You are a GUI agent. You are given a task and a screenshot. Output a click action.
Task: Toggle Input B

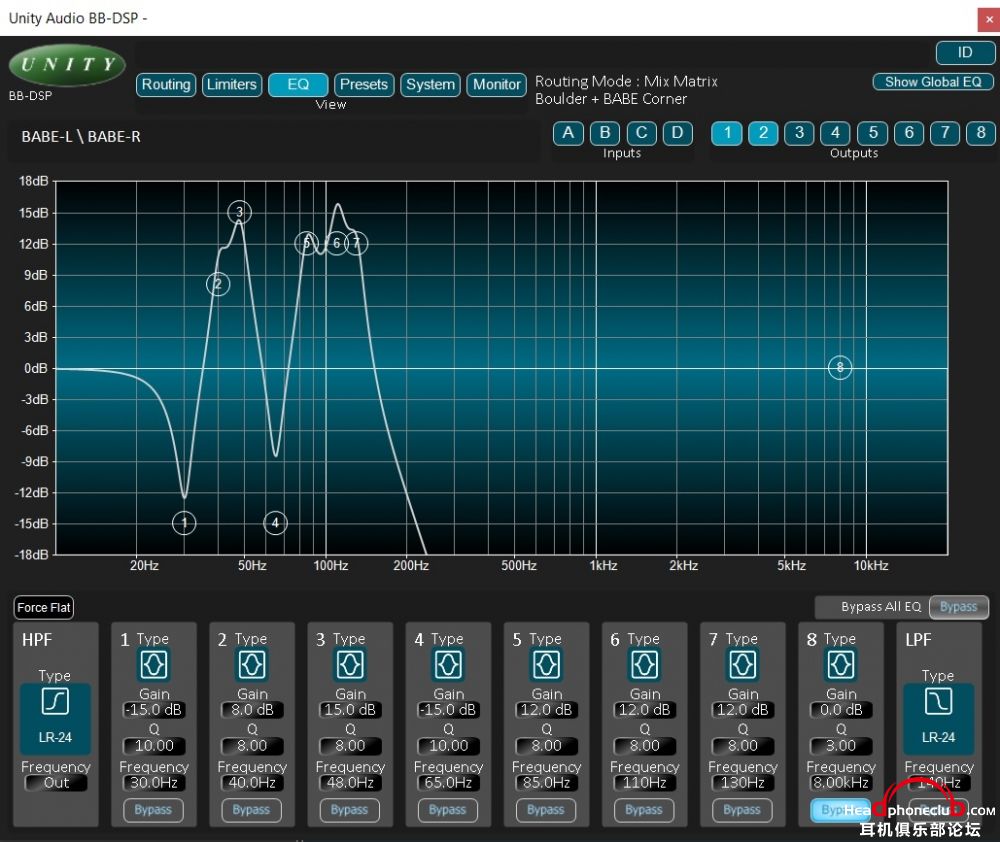tap(605, 133)
